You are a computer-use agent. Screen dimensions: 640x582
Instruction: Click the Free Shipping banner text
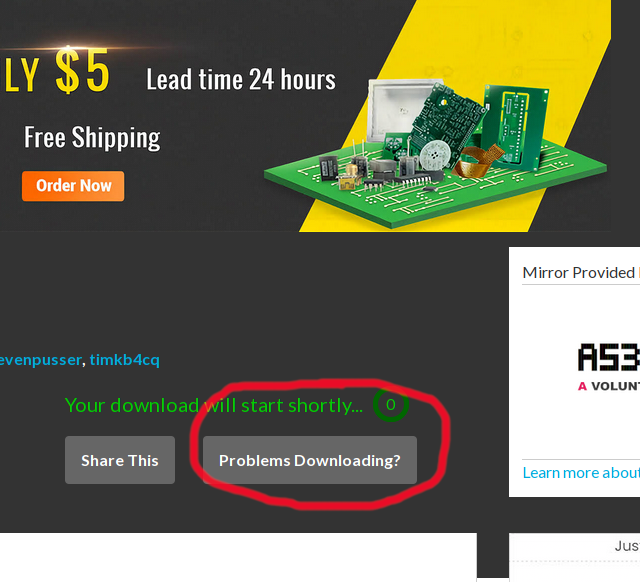pos(92,138)
